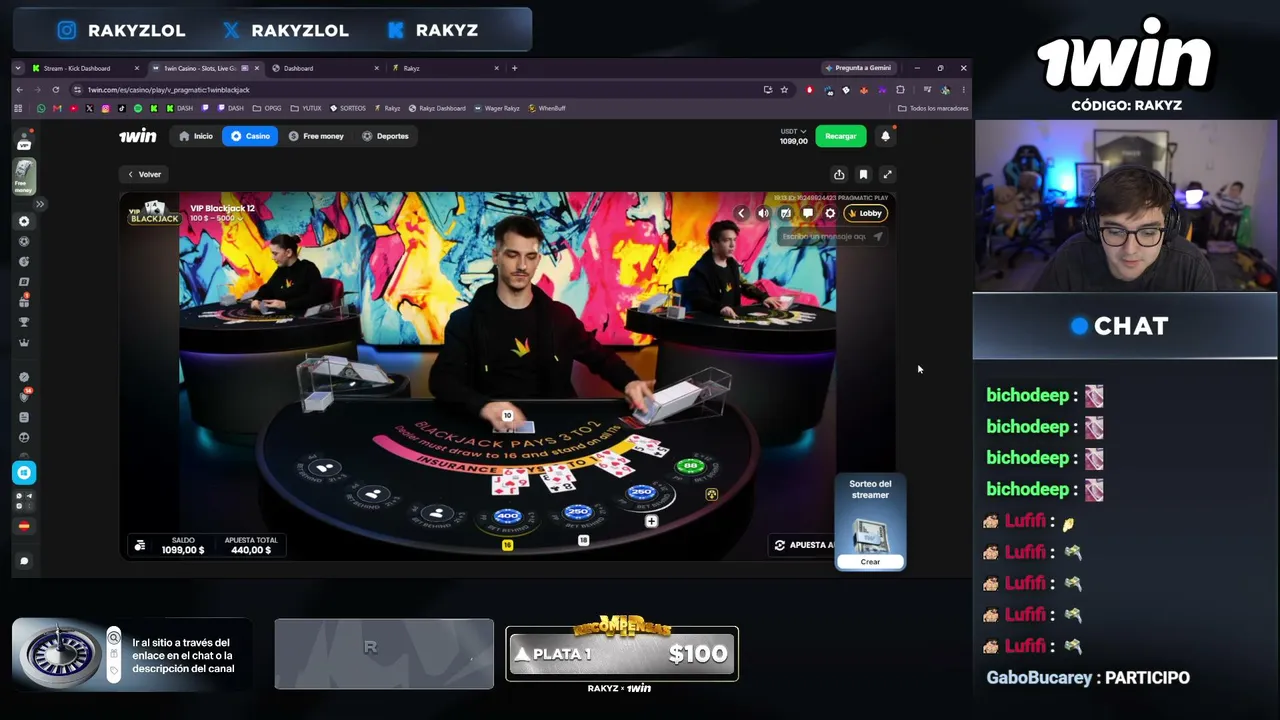Click Crear on streamer giveaway
This screenshot has width=1280, height=720.
click(870, 562)
